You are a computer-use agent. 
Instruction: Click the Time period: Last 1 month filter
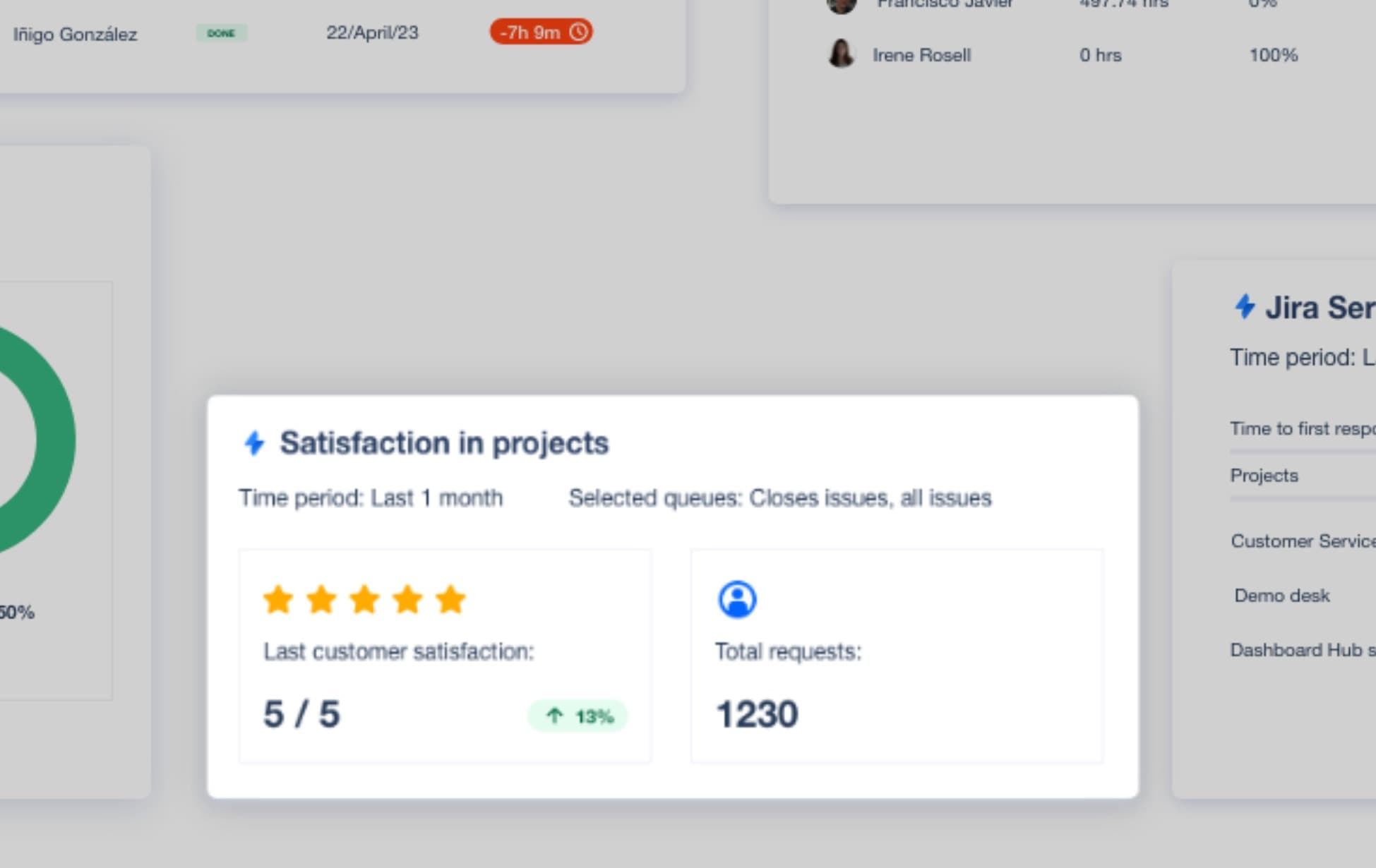click(x=371, y=498)
